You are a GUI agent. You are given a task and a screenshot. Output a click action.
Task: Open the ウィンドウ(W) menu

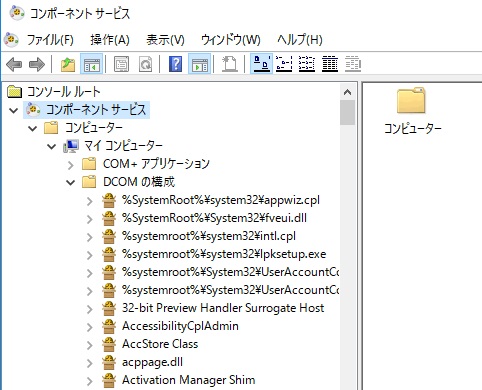coord(231,40)
